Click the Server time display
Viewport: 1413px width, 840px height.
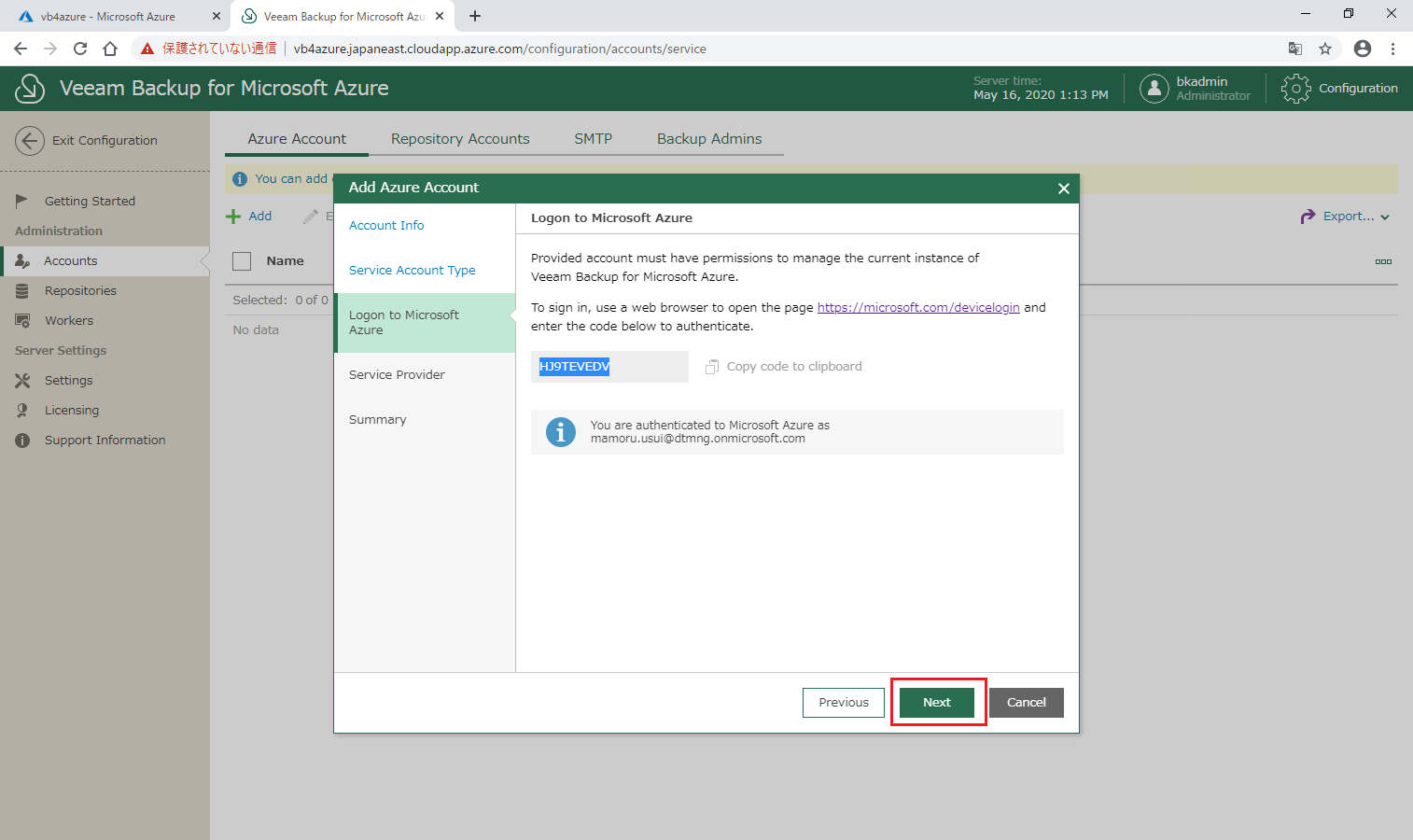1041,88
